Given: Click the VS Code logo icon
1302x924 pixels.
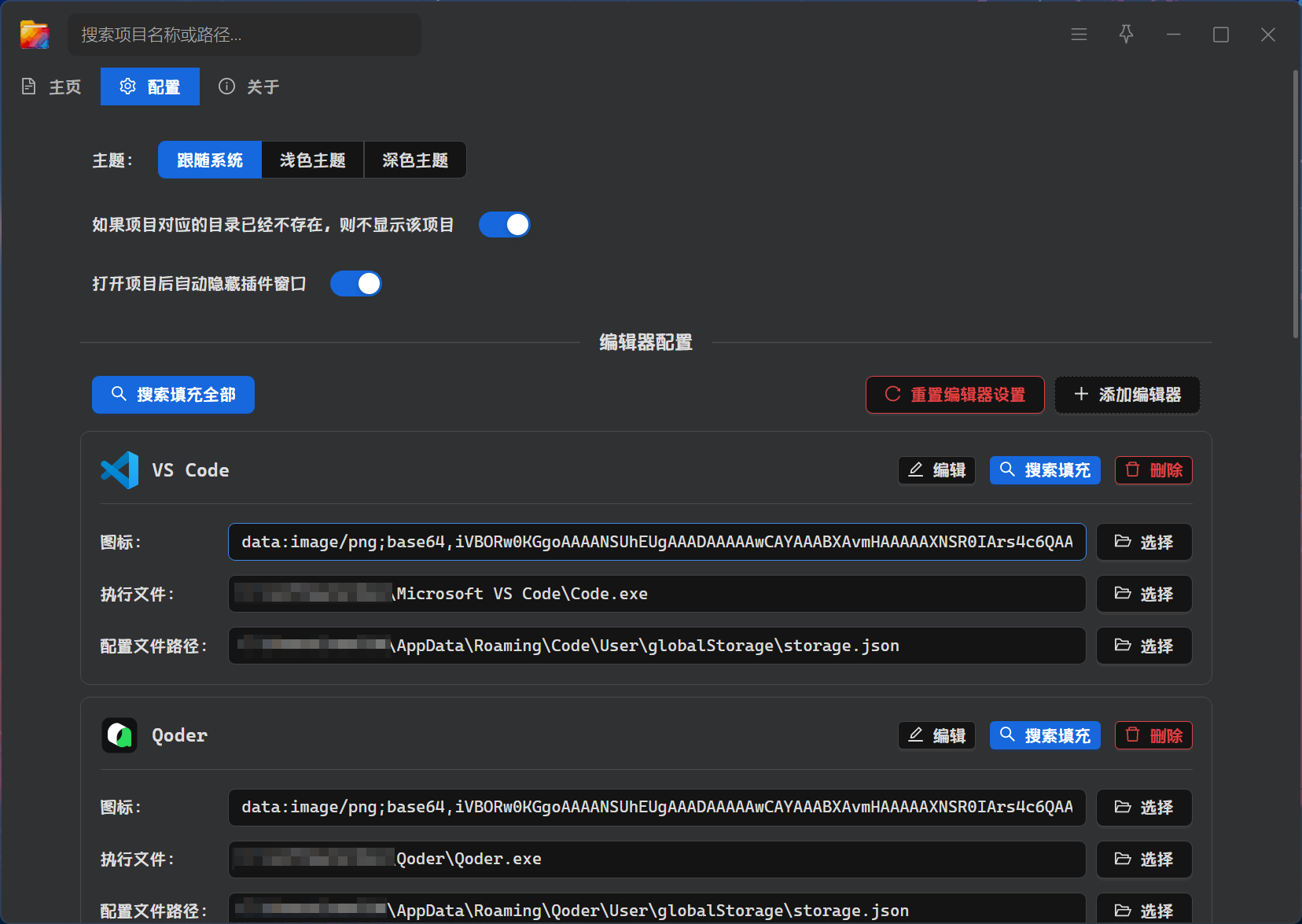Looking at the screenshot, I should pyautogui.click(x=120, y=470).
